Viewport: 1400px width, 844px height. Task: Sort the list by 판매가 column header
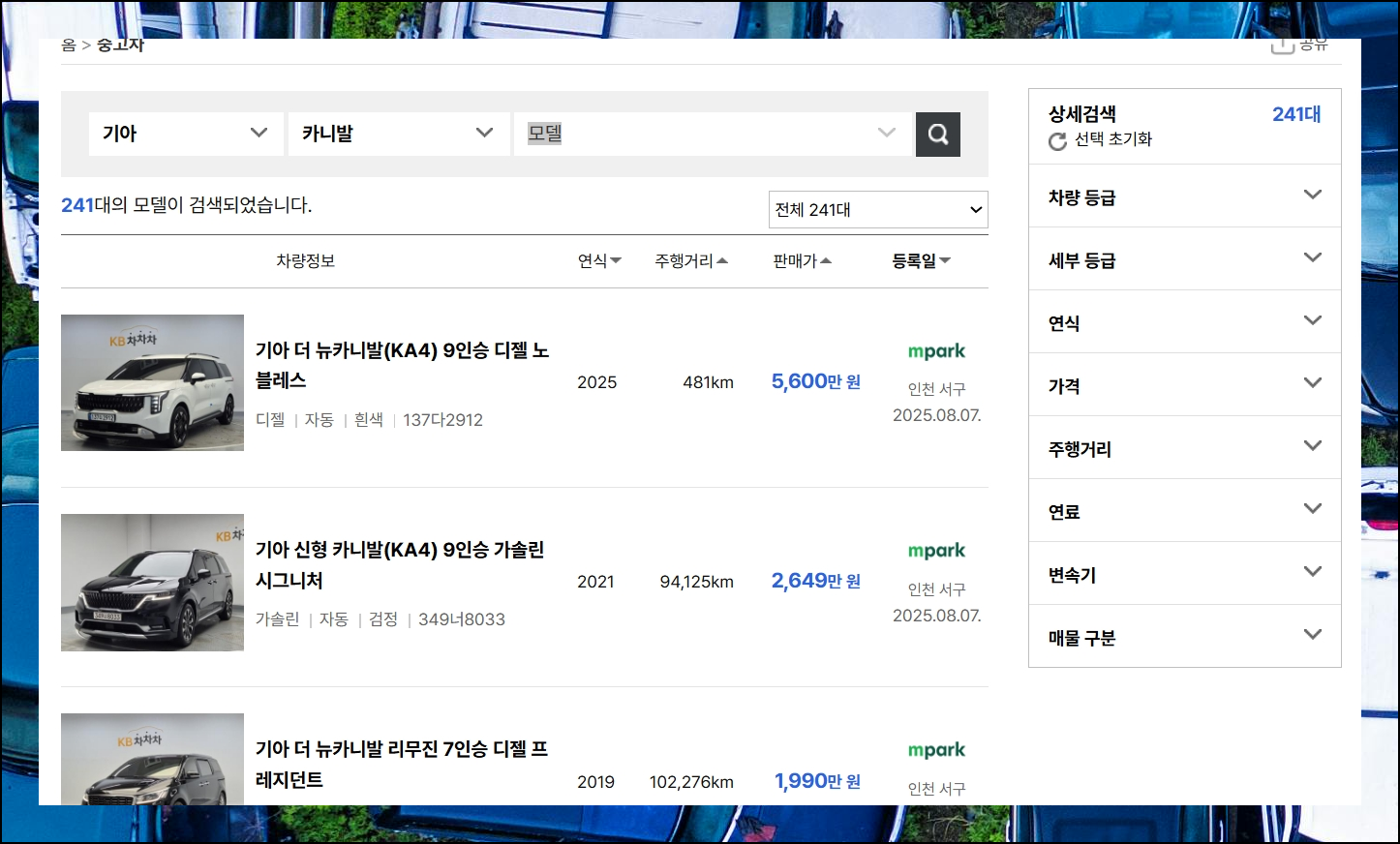[x=802, y=261]
